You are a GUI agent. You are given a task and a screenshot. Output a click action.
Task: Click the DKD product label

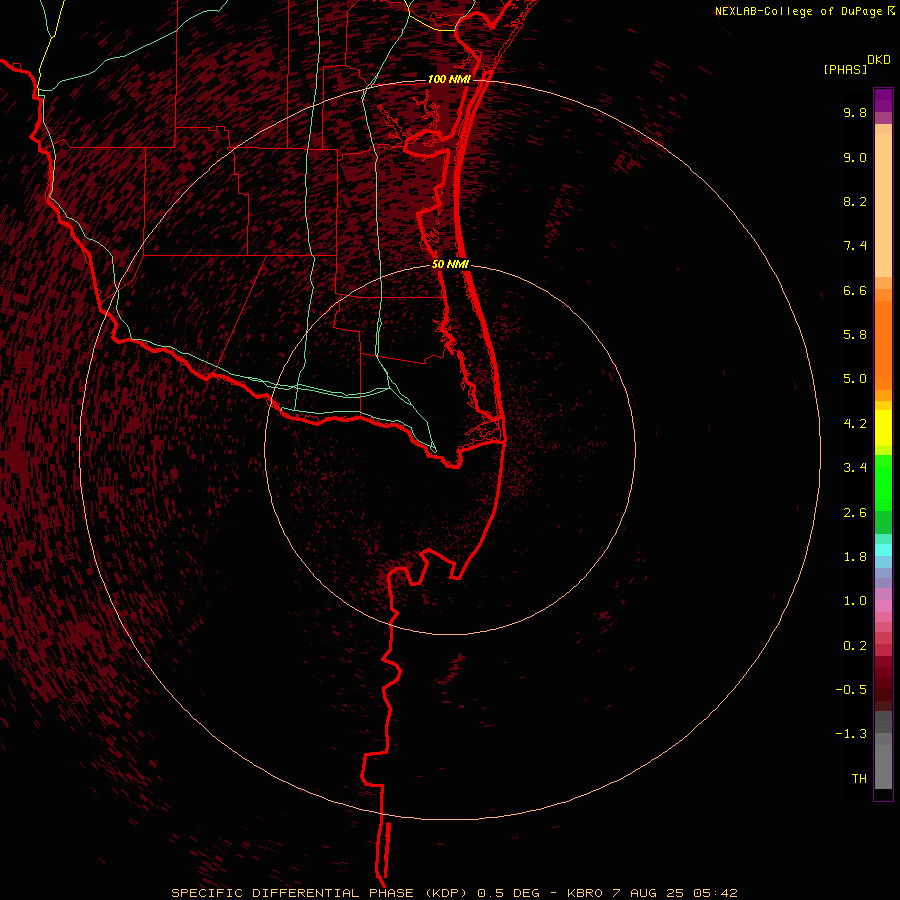pyautogui.click(x=879, y=60)
